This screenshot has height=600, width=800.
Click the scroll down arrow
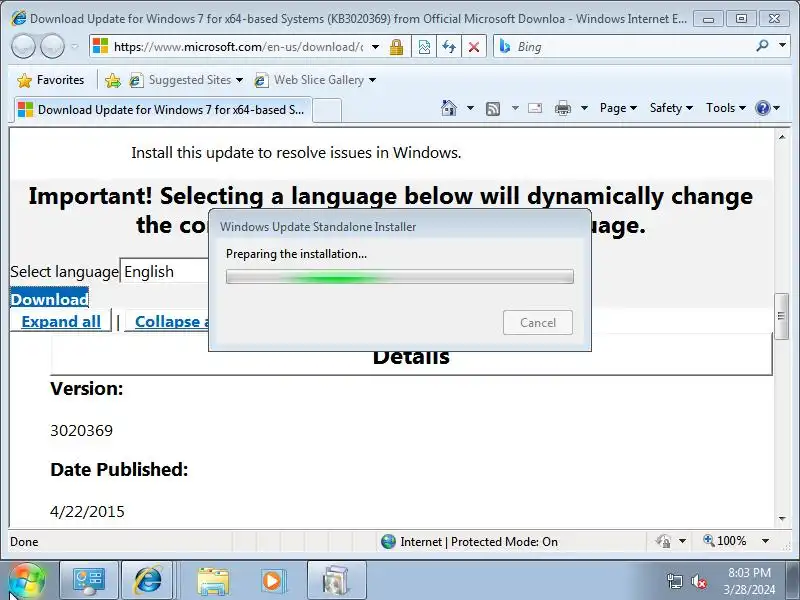[x=782, y=519]
